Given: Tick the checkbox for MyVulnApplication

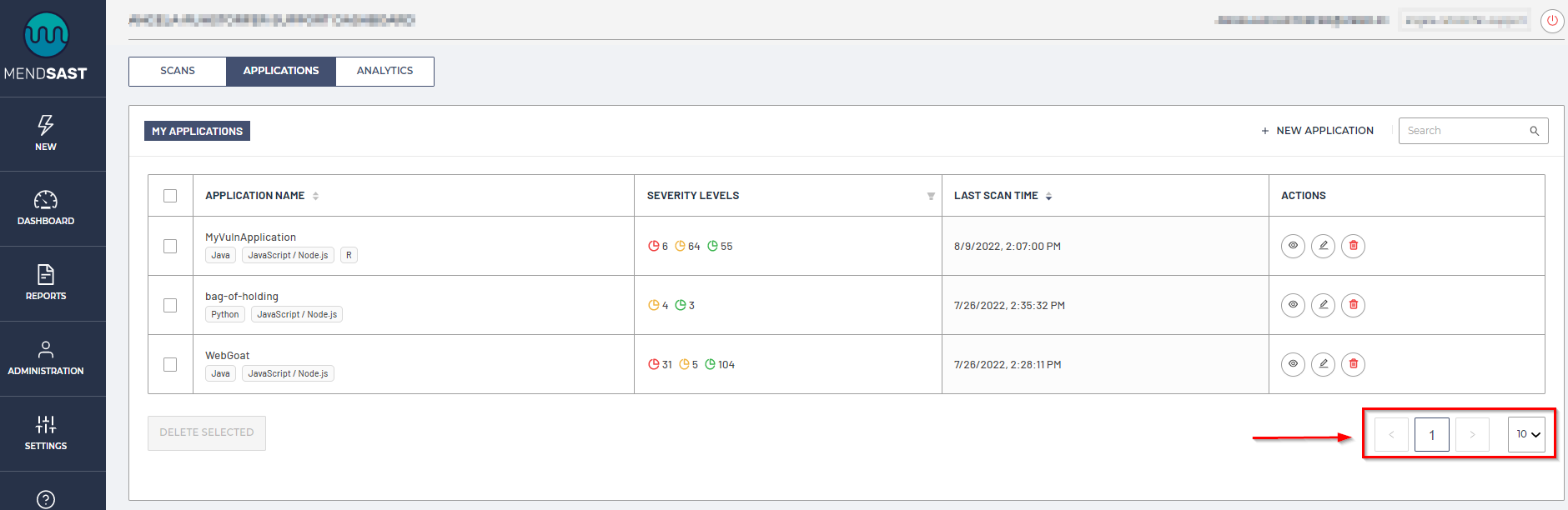Looking at the screenshot, I should click(170, 246).
